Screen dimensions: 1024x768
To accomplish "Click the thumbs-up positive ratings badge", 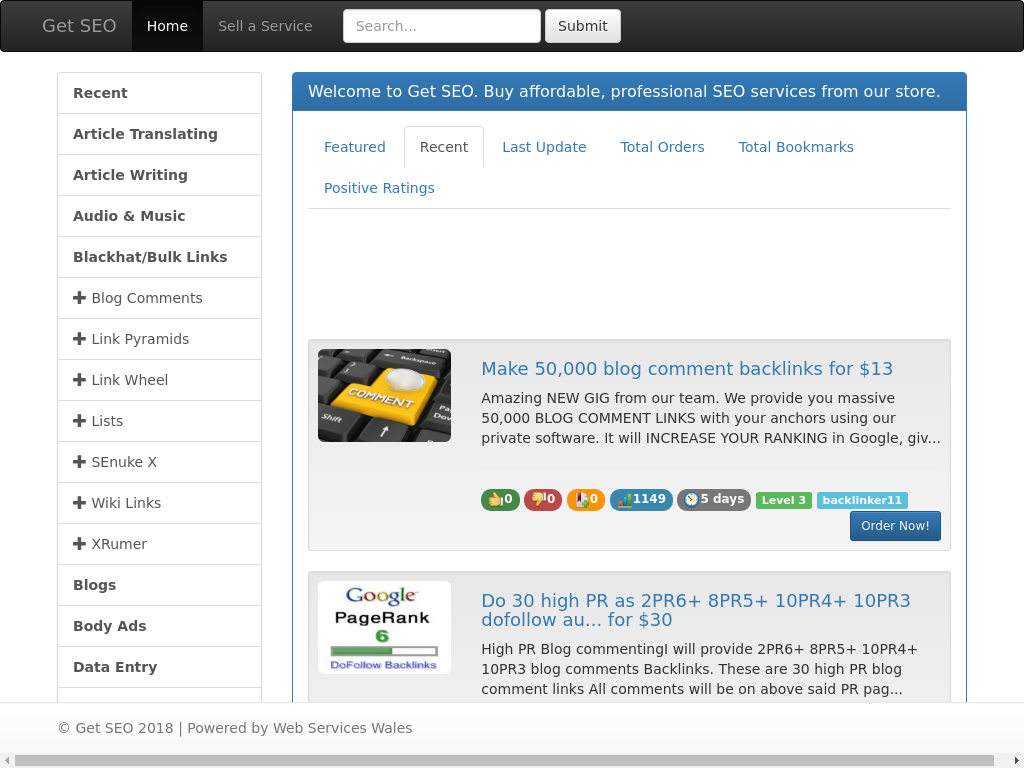I will point(500,500).
